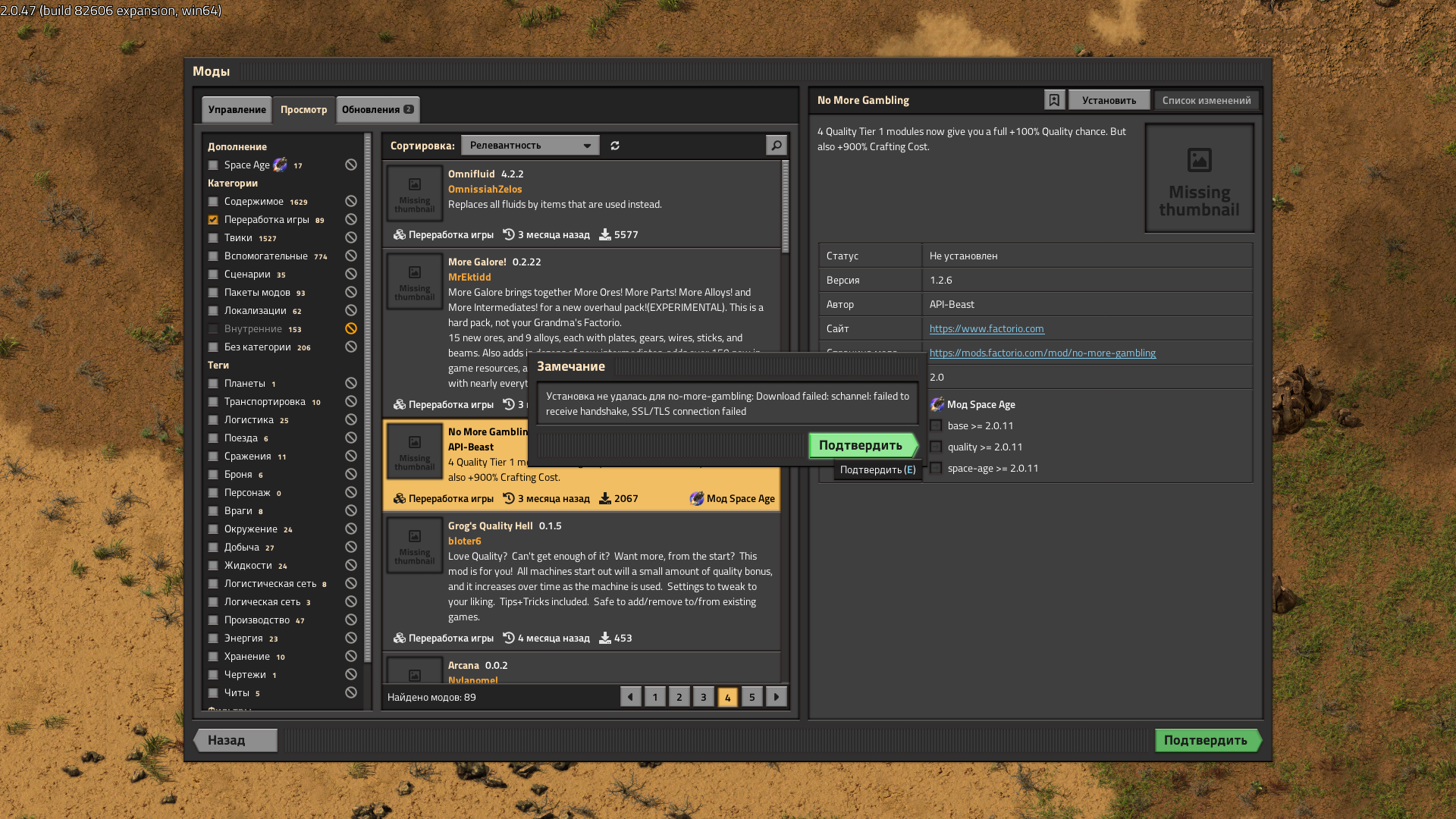Switch to the Управление tab
1456x819 pixels.
click(237, 109)
